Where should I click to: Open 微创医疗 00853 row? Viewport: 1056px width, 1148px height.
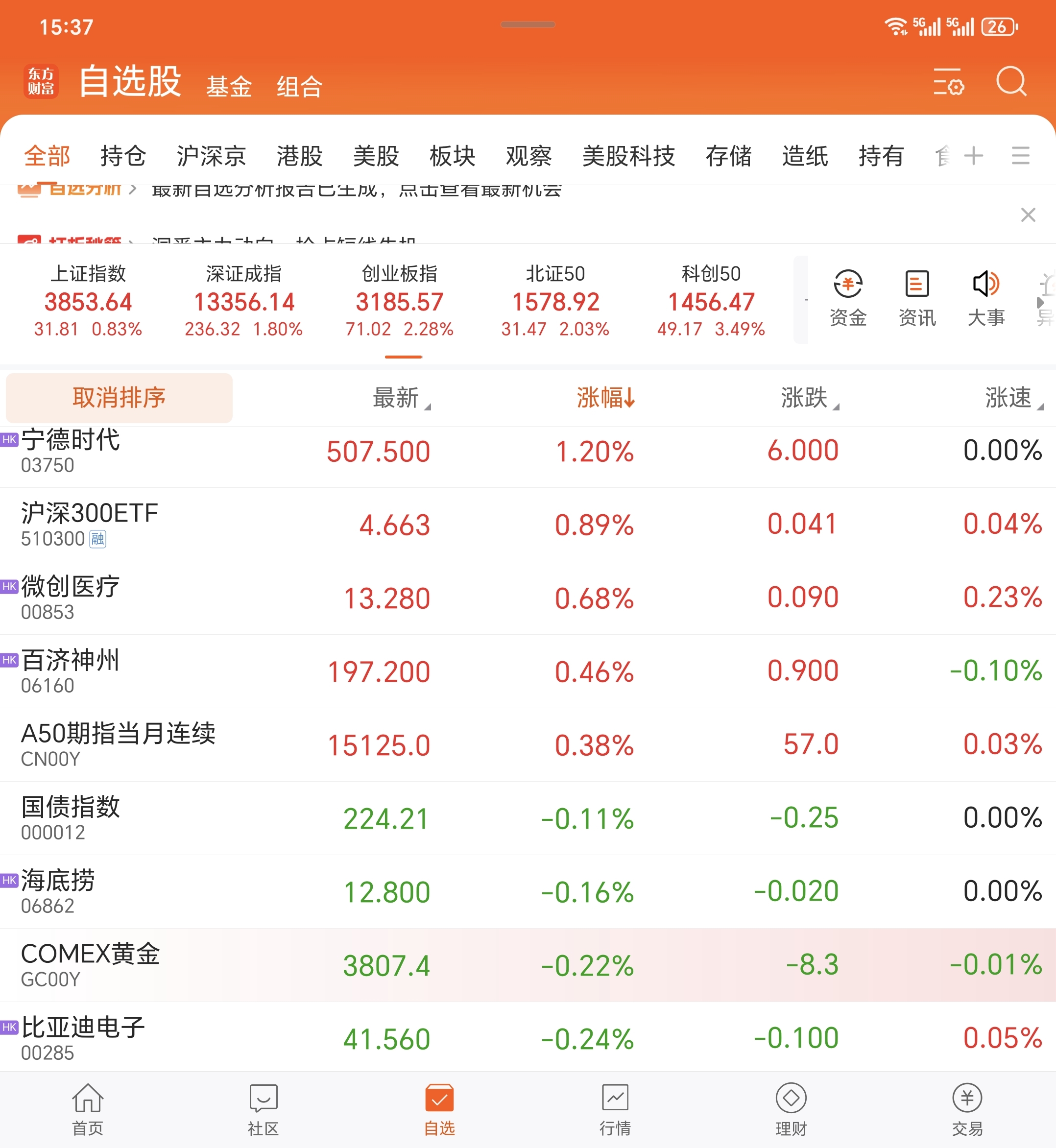(x=528, y=598)
